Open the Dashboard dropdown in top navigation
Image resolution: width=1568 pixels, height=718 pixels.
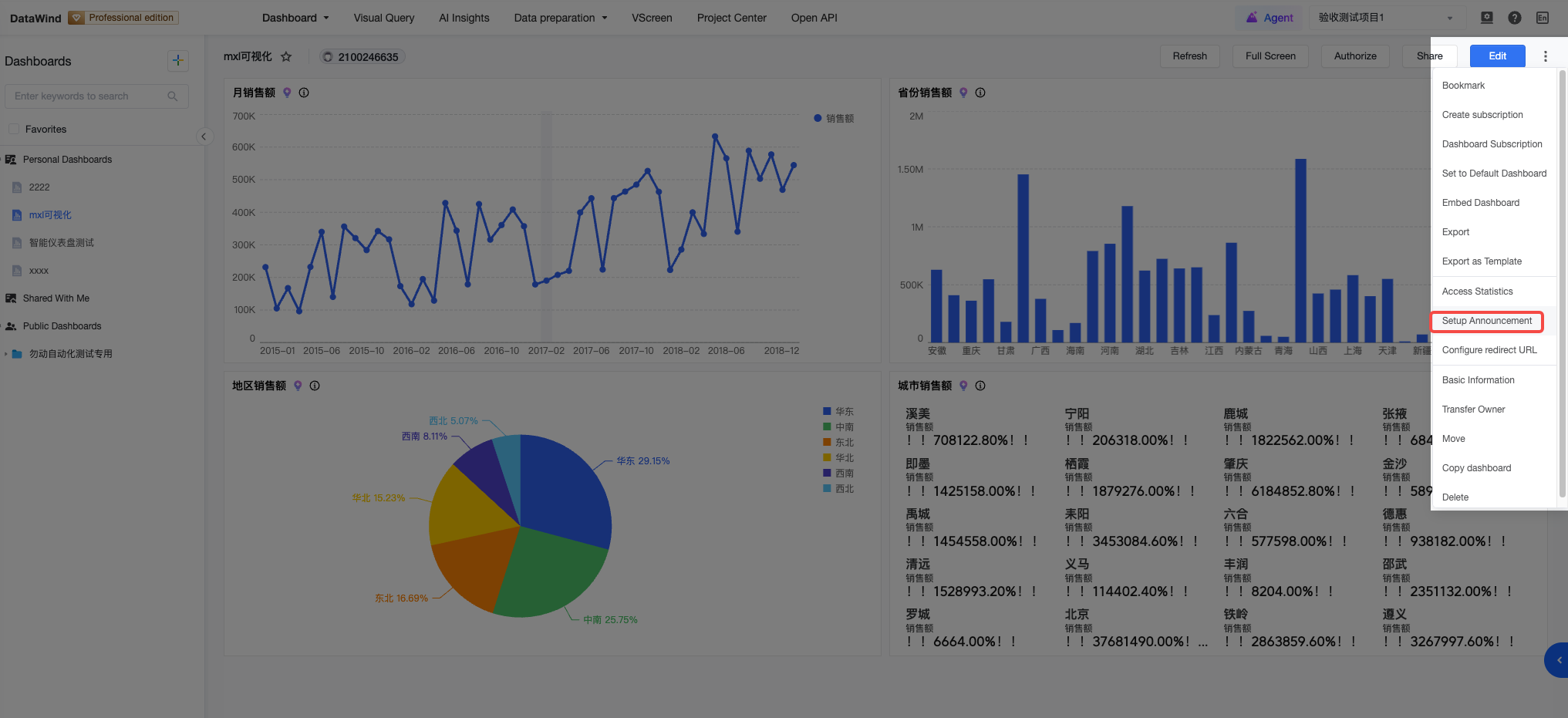295,18
